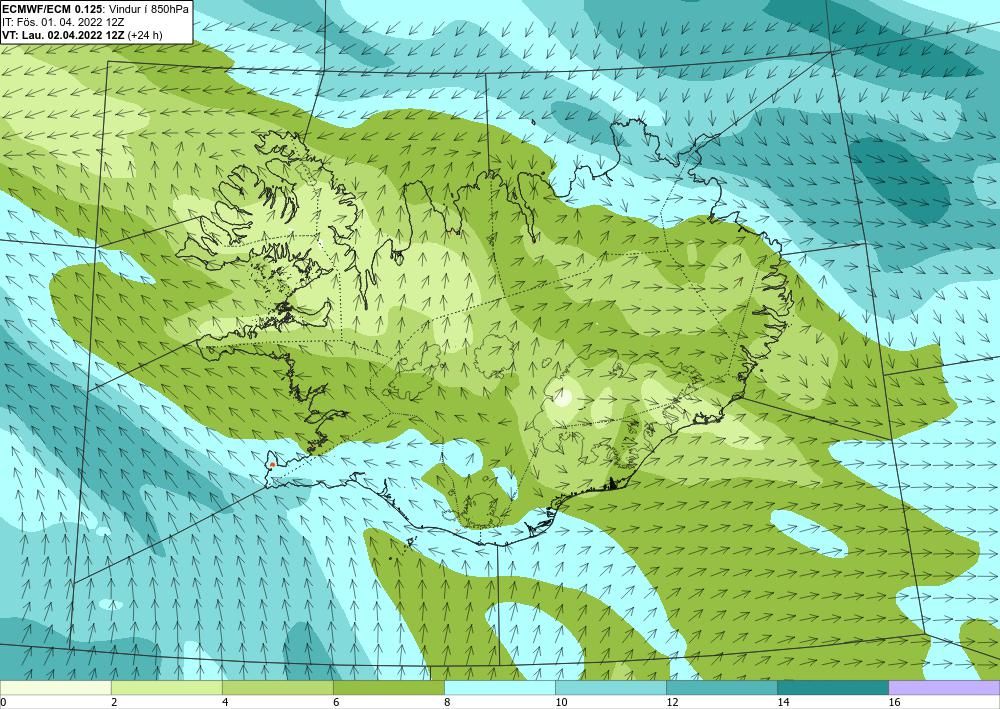The image size is (1000, 709).
Task: Click the 12–14 teal legend swatch
Action: tap(722, 688)
